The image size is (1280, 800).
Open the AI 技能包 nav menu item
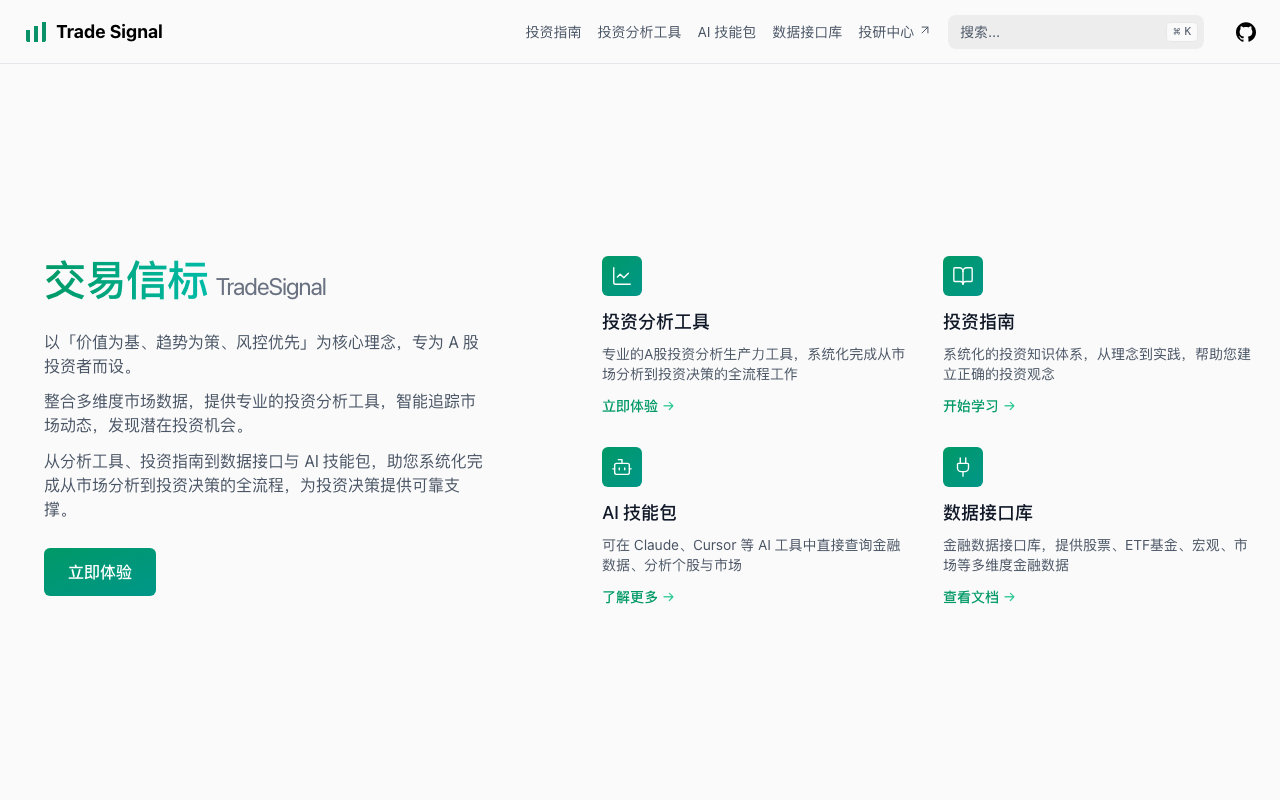[727, 32]
